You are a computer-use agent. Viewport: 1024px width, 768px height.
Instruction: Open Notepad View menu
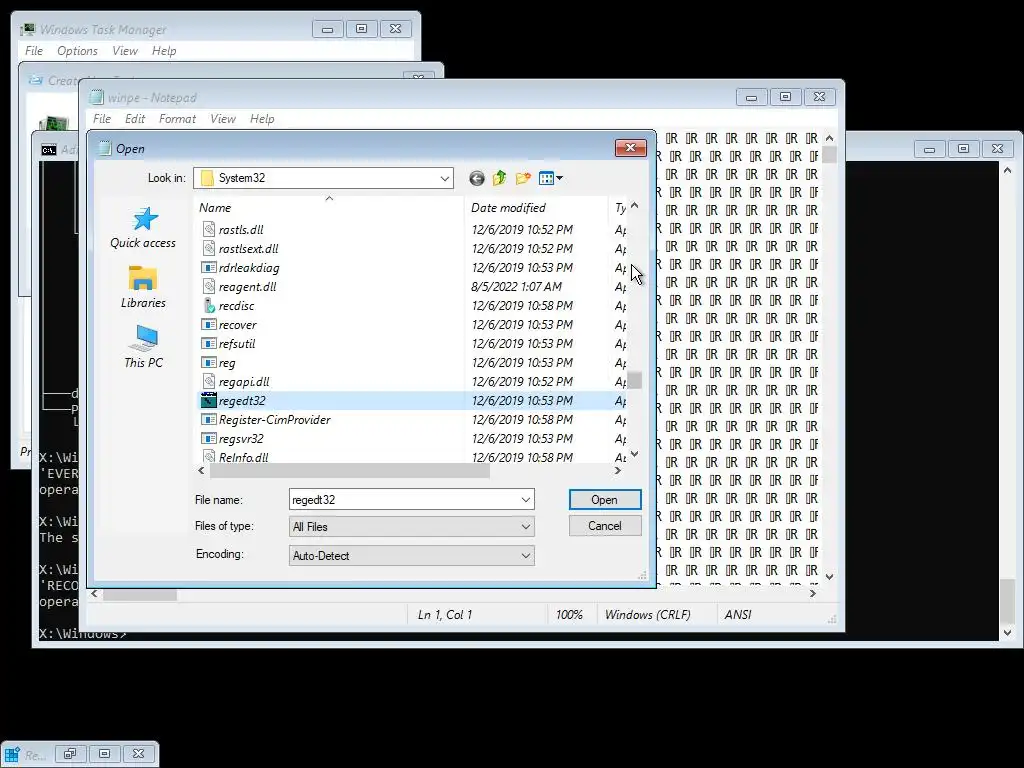223,119
